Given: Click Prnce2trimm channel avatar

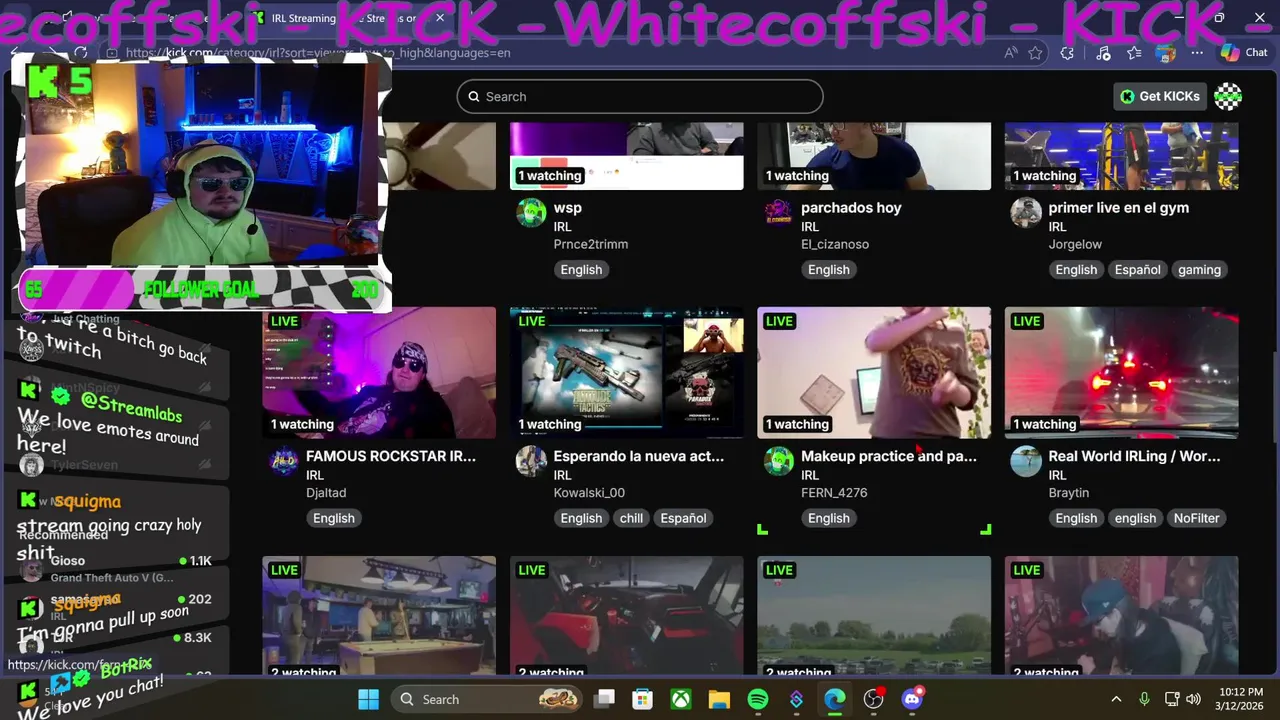Looking at the screenshot, I should point(531,213).
